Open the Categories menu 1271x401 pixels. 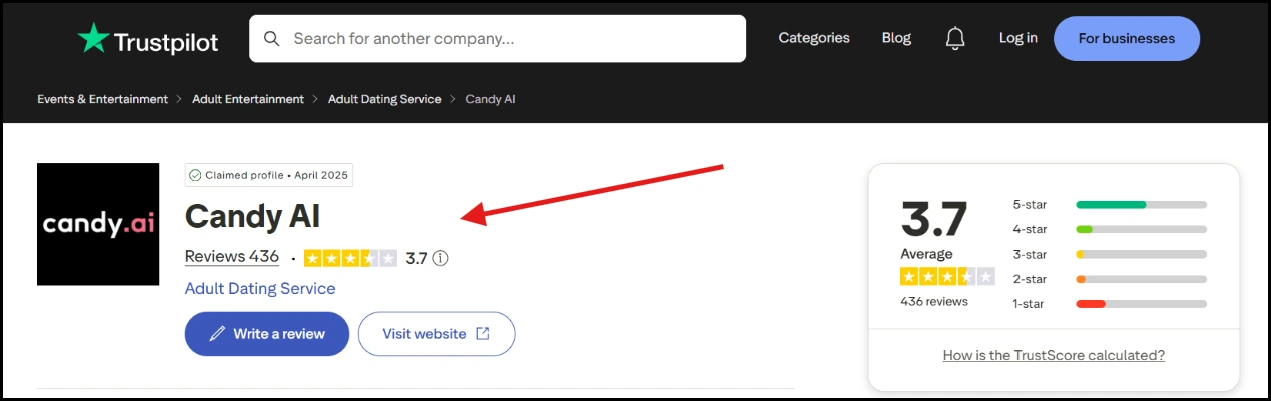tap(814, 38)
